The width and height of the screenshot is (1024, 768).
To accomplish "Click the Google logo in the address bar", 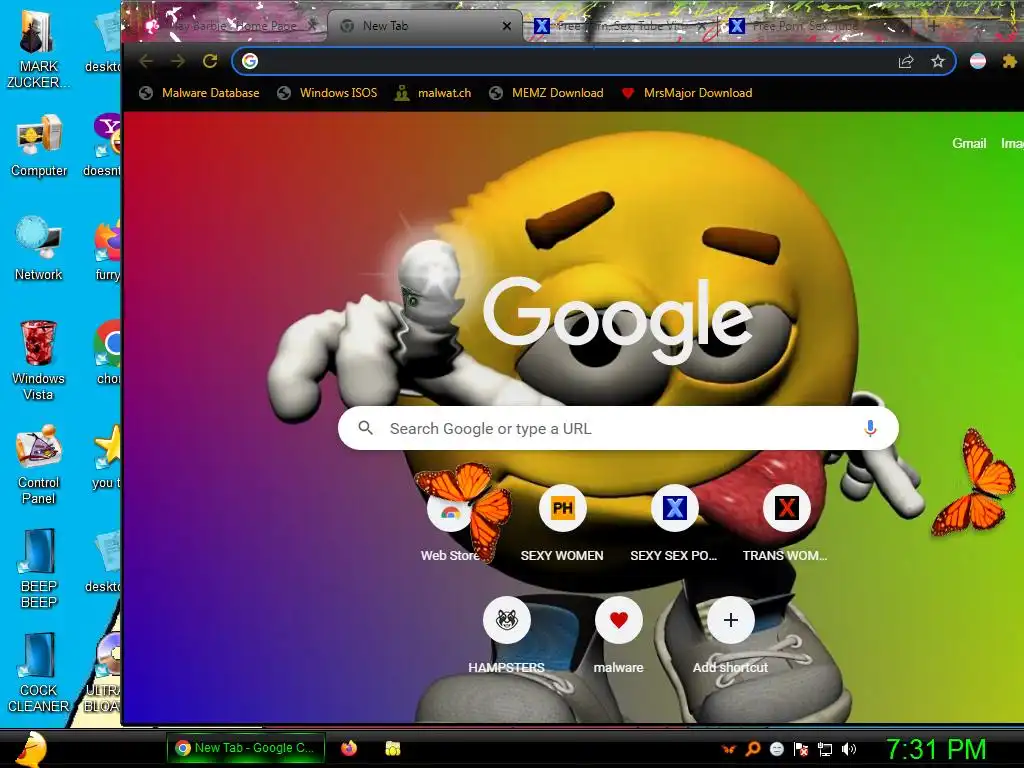I will tap(250, 61).
